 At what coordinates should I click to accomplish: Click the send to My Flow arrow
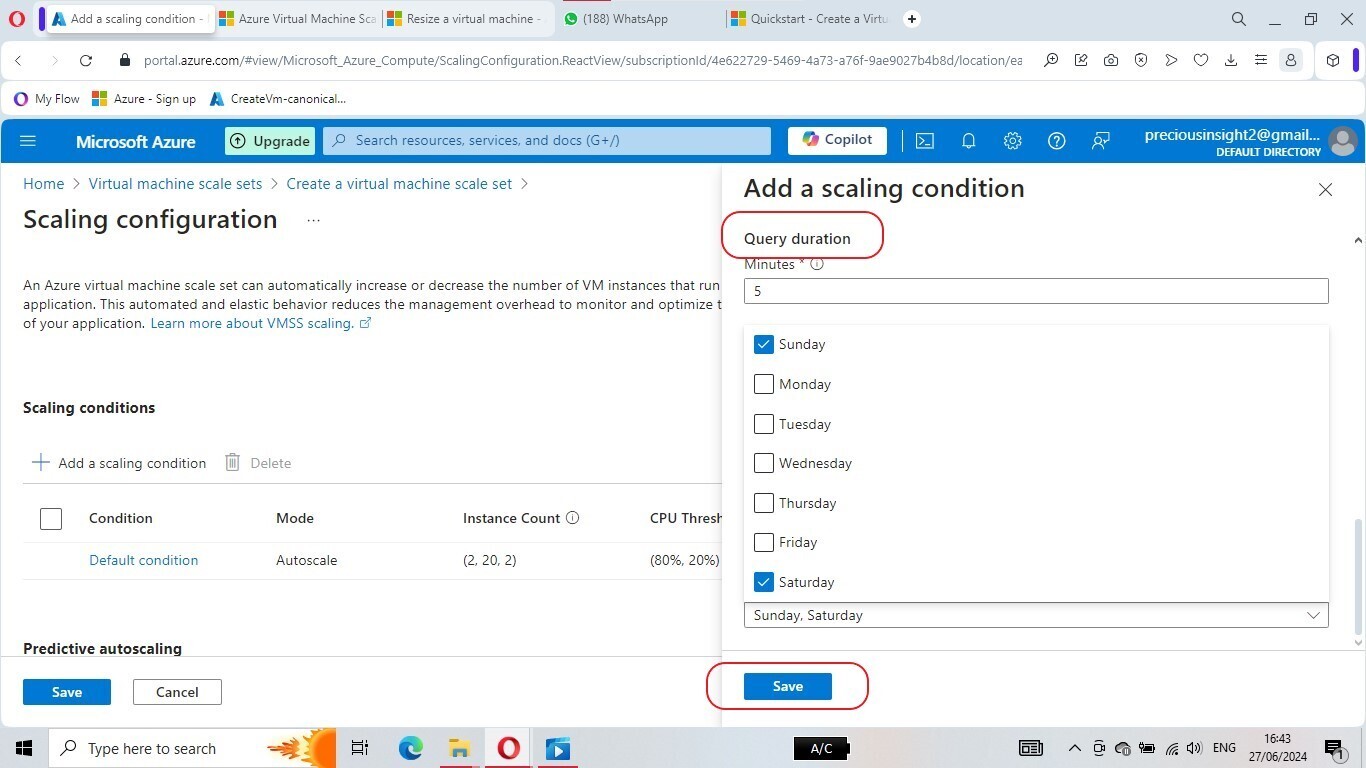coord(1171,60)
